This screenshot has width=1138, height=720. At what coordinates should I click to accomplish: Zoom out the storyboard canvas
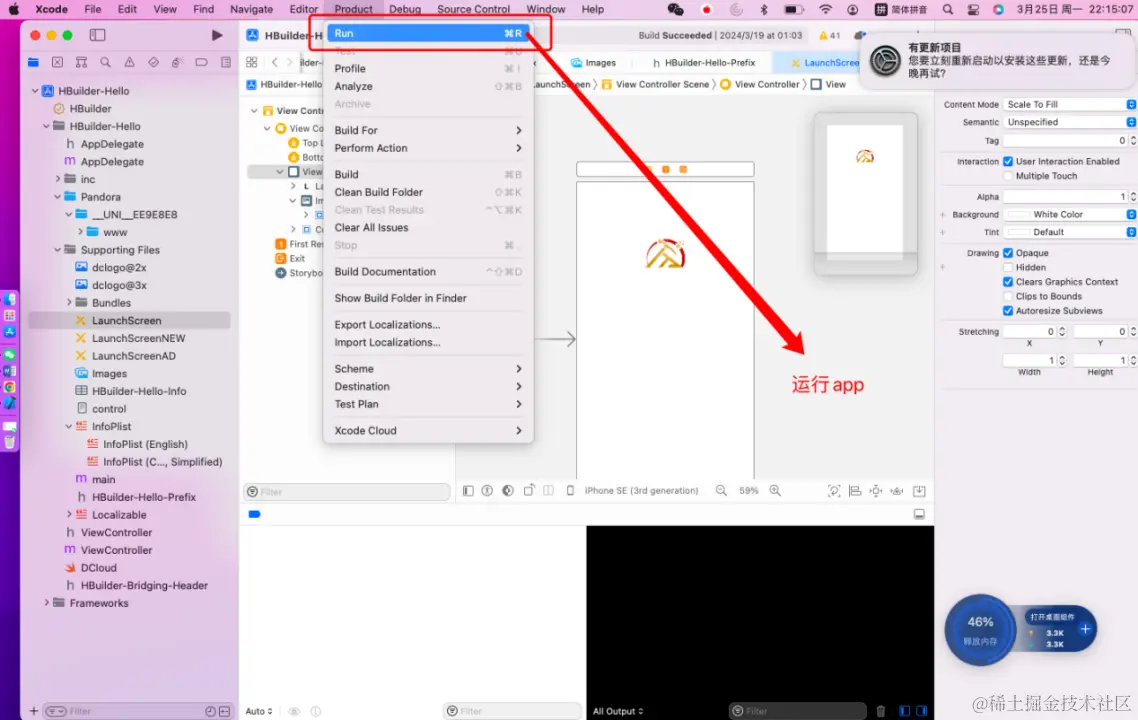(721, 491)
